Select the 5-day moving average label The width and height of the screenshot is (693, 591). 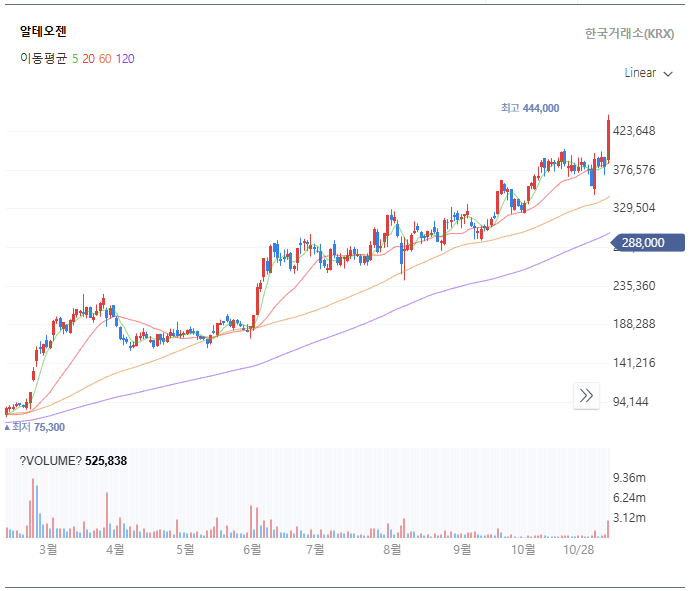[x=75, y=59]
